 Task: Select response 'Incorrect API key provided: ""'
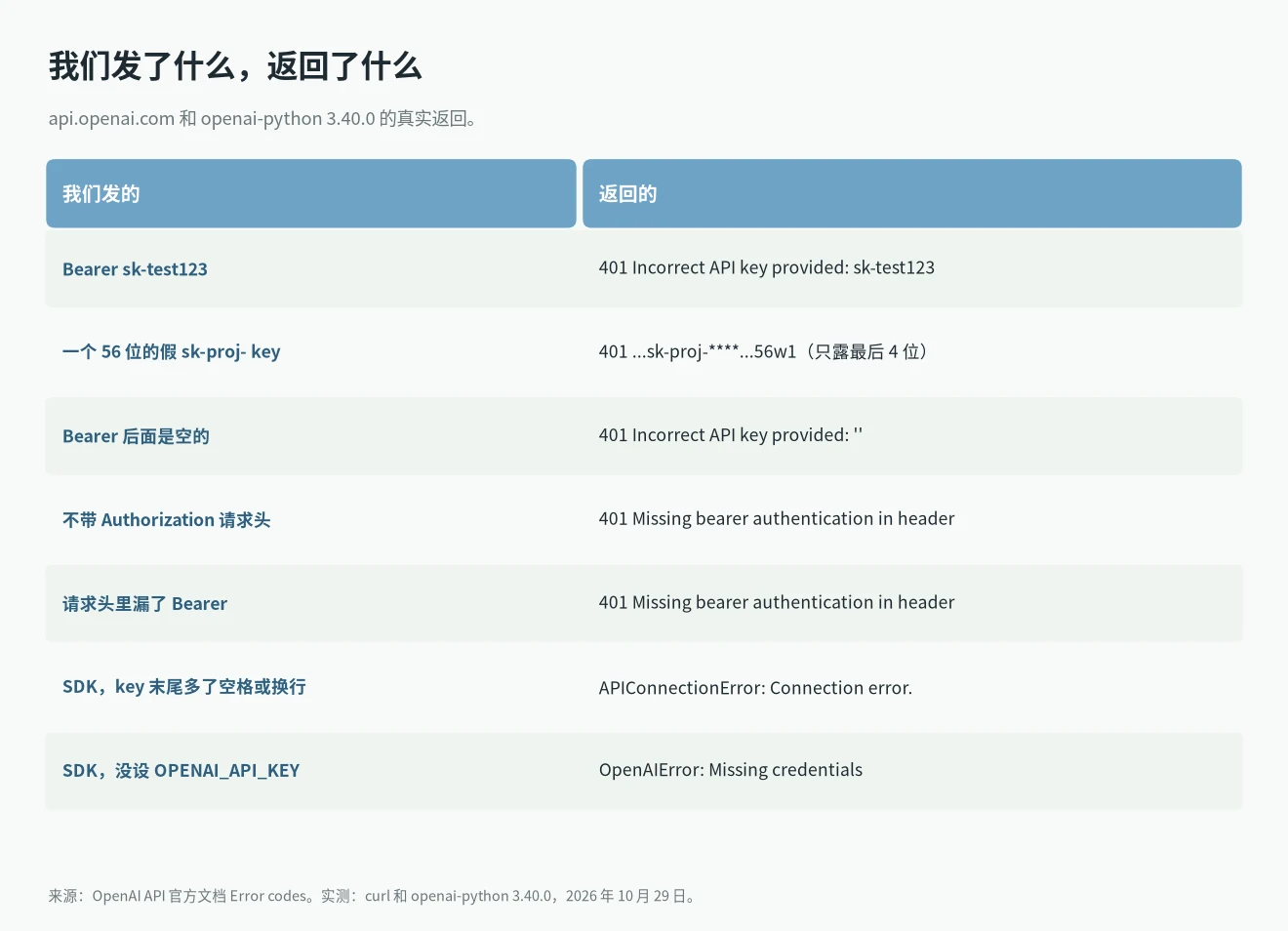pyautogui.click(x=731, y=435)
